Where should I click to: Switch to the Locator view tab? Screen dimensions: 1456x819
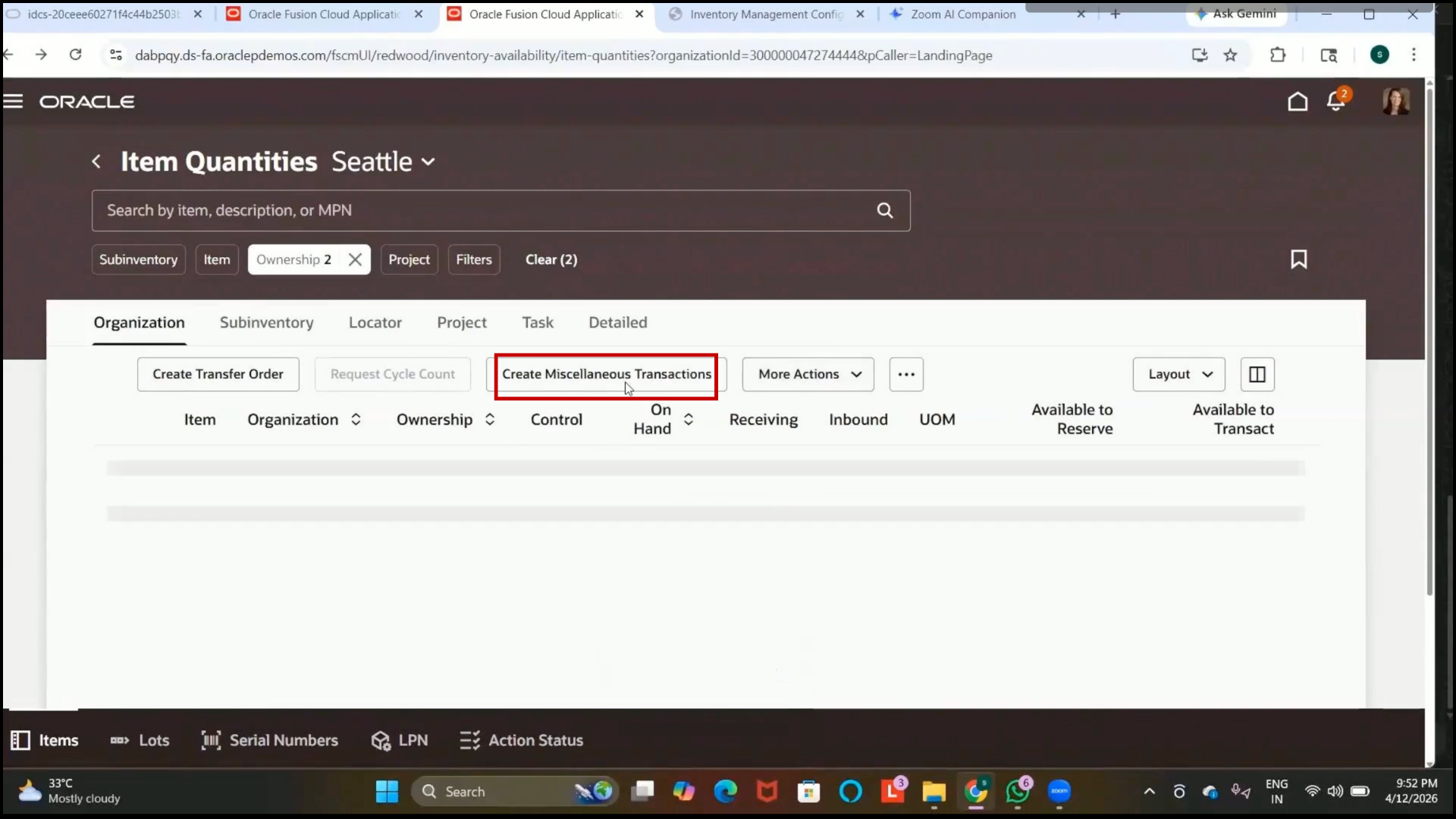click(x=375, y=323)
